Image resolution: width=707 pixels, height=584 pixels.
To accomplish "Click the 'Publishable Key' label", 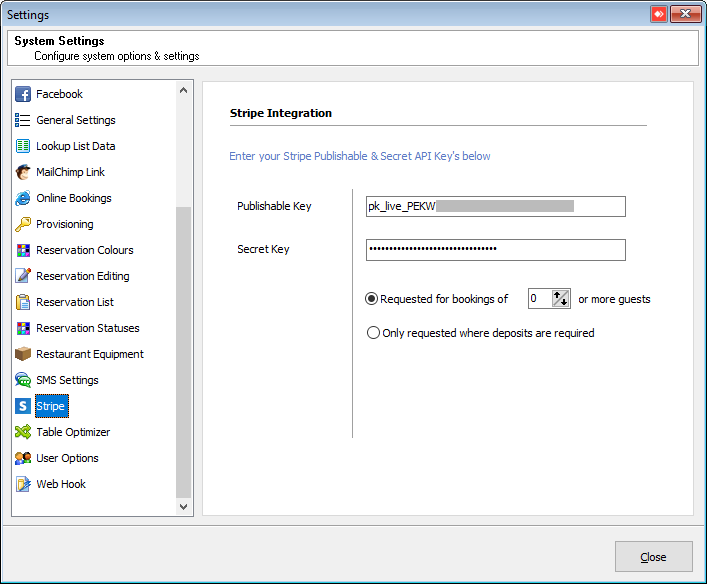I will 274,206.
